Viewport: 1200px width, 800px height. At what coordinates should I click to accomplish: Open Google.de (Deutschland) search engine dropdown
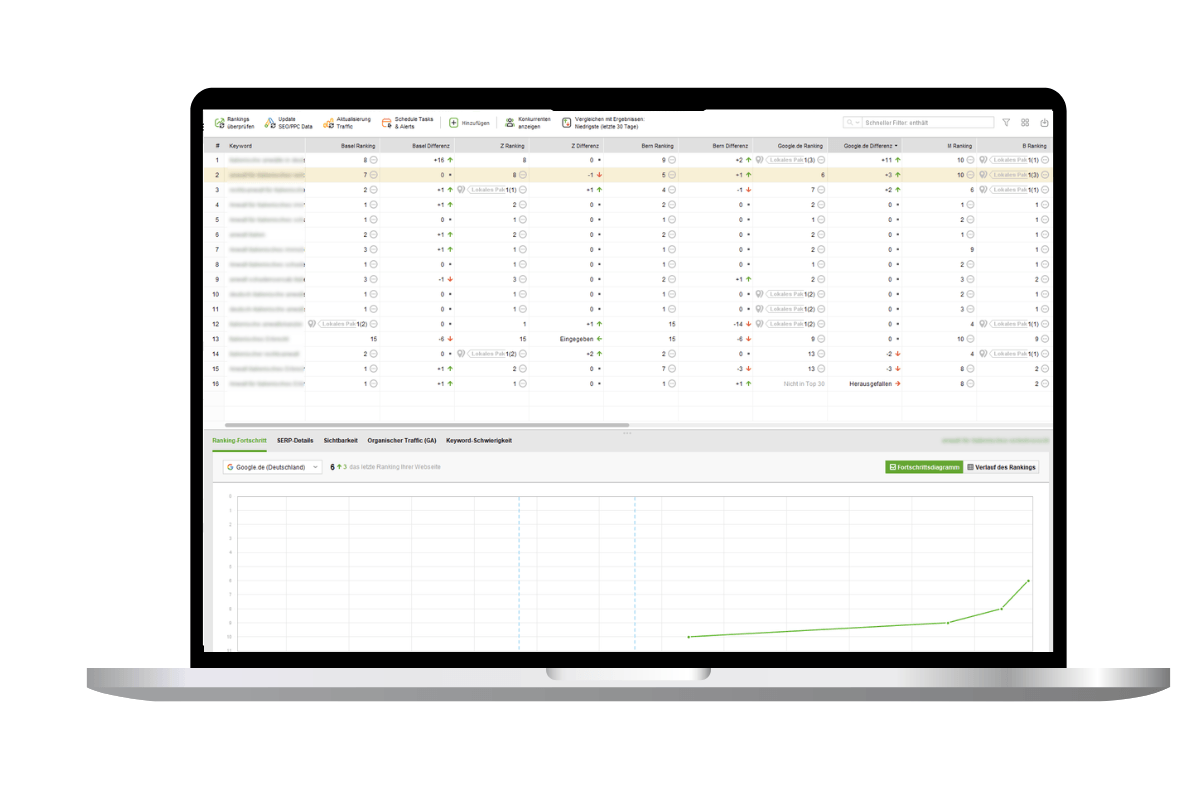[x=272, y=467]
